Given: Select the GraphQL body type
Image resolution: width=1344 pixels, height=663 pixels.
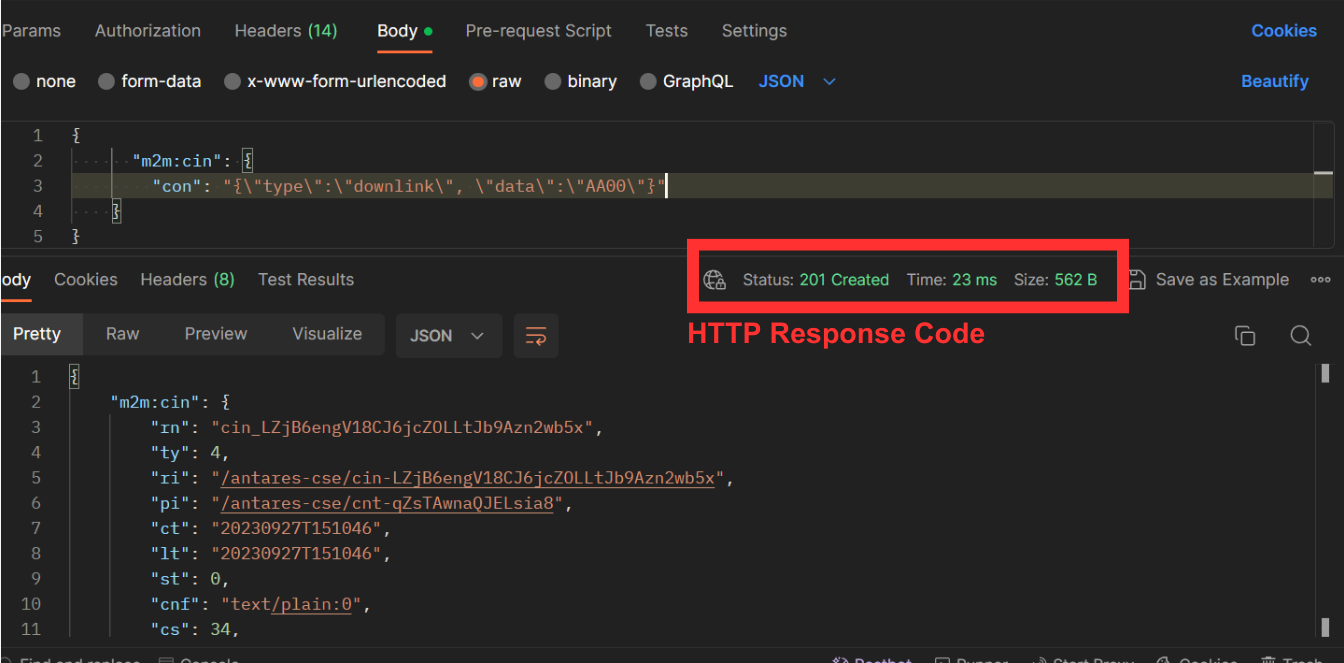Looking at the screenshot, I should [648, 82].
